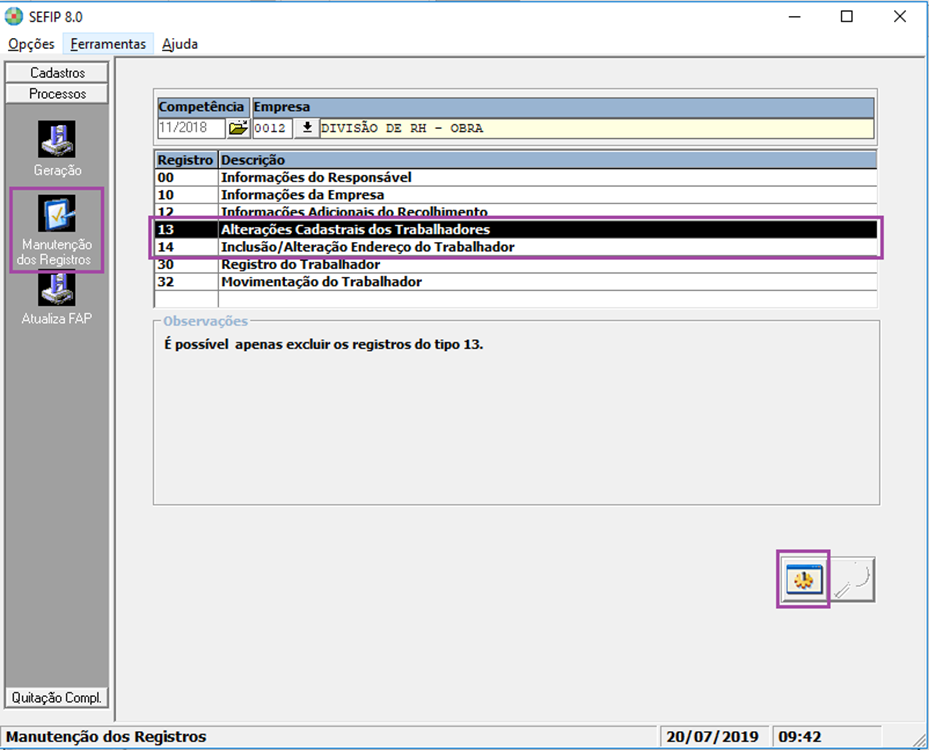Image resolution: width=929 pixels, height=750 pixels.
Task: Select row 00 Informações do Responsável
Action: [316, 178]
